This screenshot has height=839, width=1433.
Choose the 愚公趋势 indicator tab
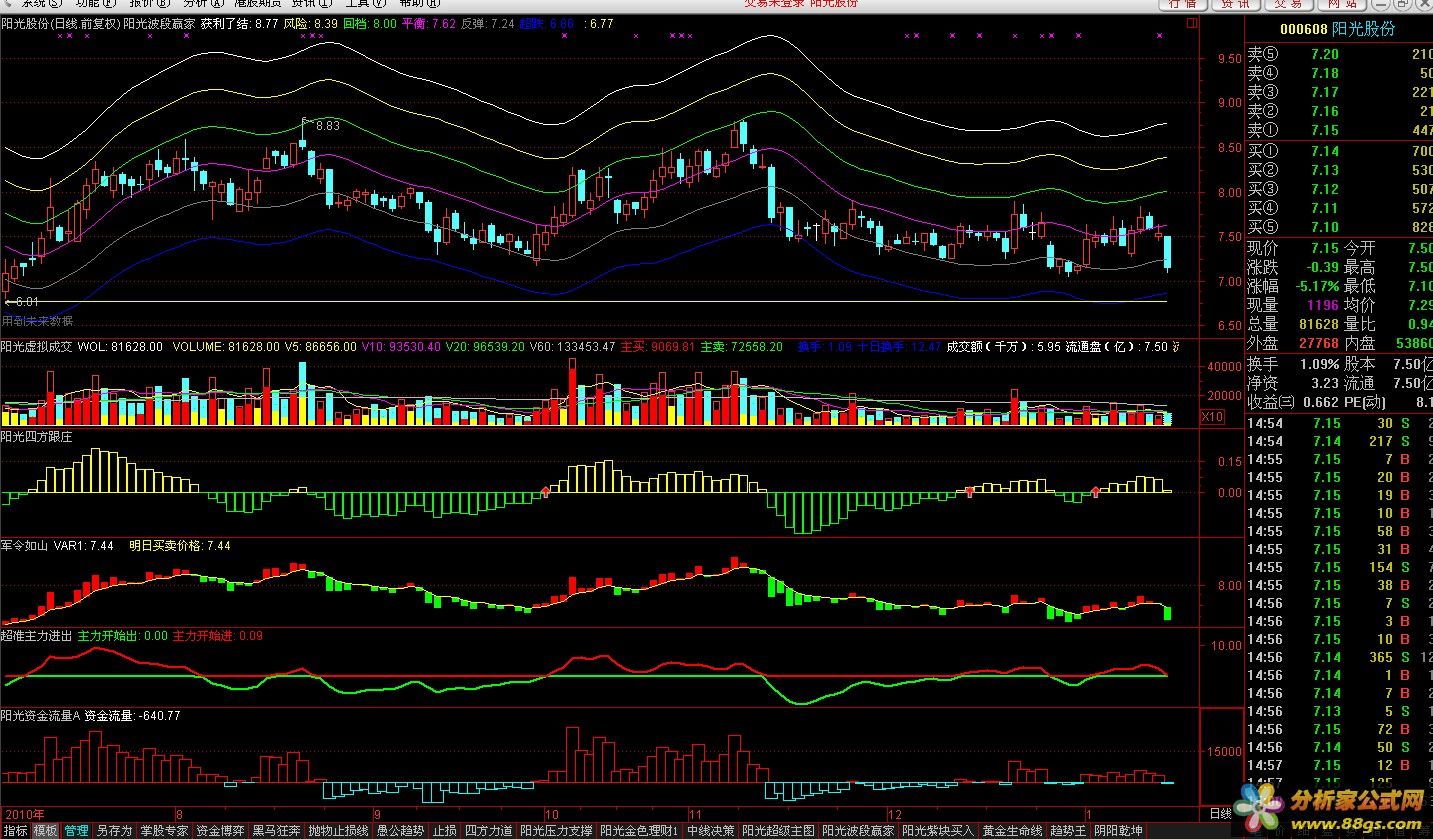(400, 831)
